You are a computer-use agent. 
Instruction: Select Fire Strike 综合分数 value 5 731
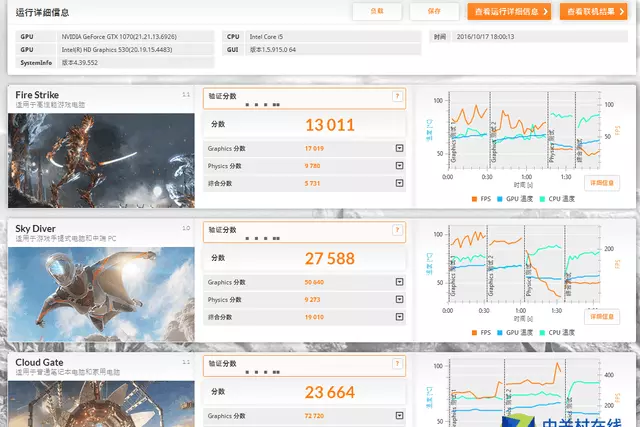click(312, 183)
